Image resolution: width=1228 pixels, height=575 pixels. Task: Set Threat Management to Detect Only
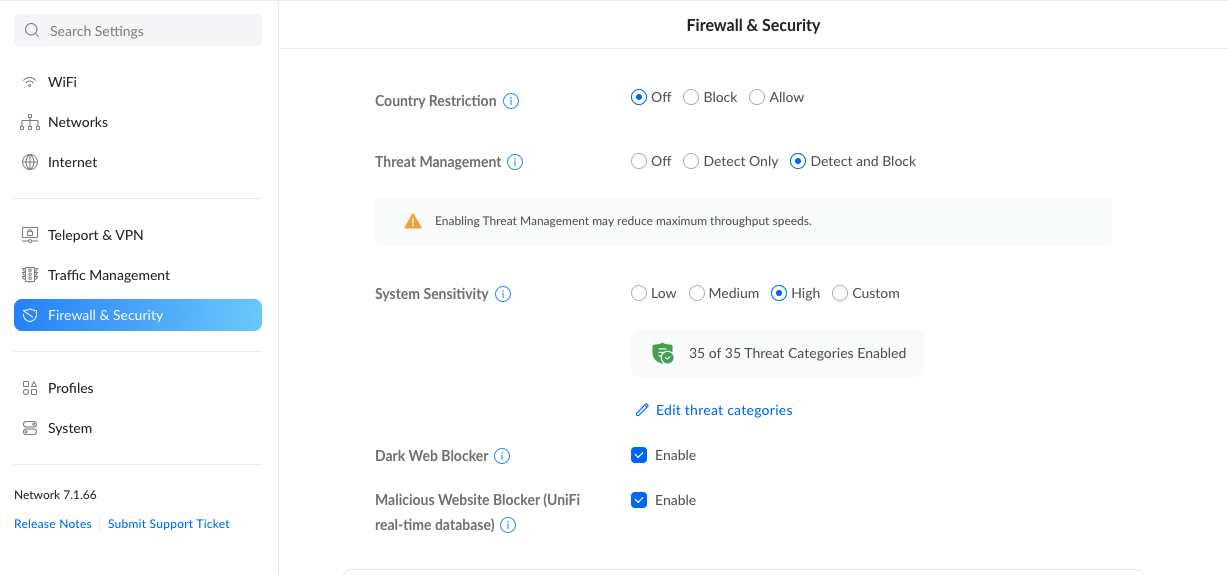(691, 161)
